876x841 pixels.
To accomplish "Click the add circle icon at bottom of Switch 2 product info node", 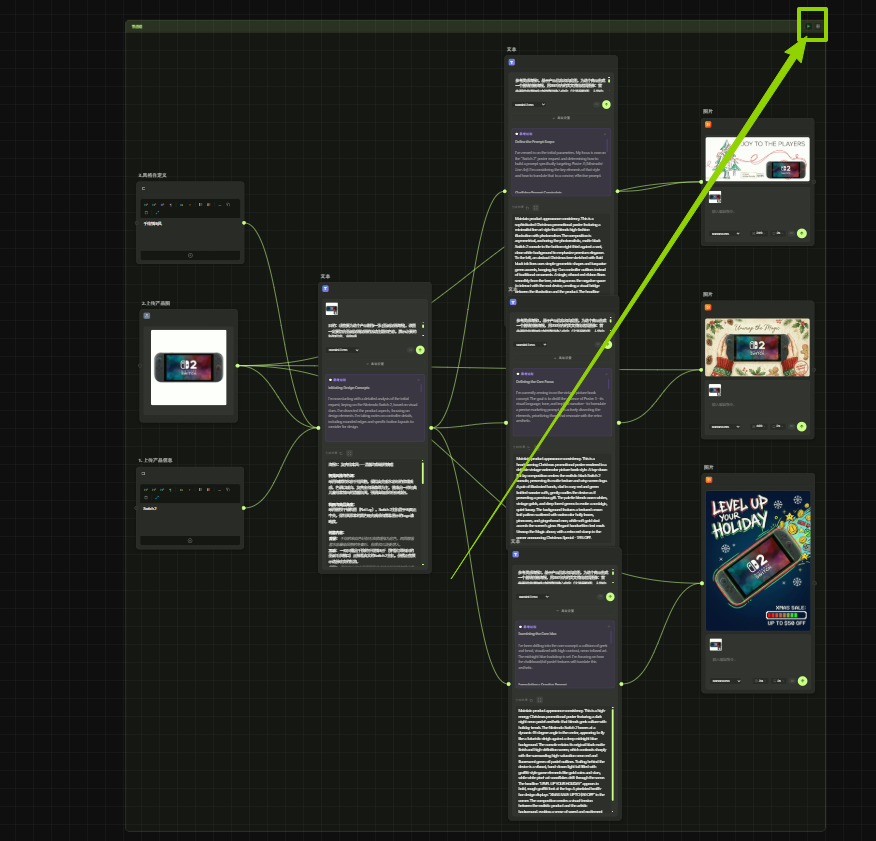I will [190, 540].
